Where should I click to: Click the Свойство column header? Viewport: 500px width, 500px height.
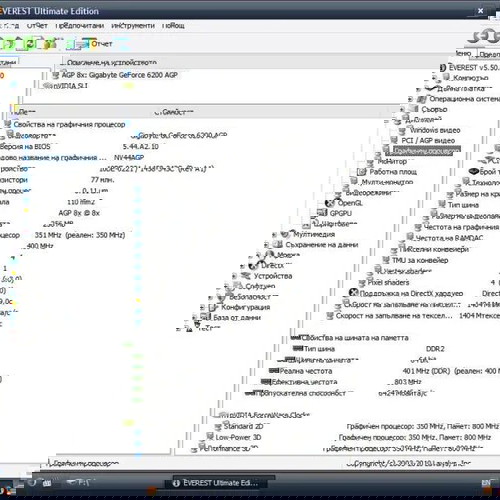coord(177,112)
